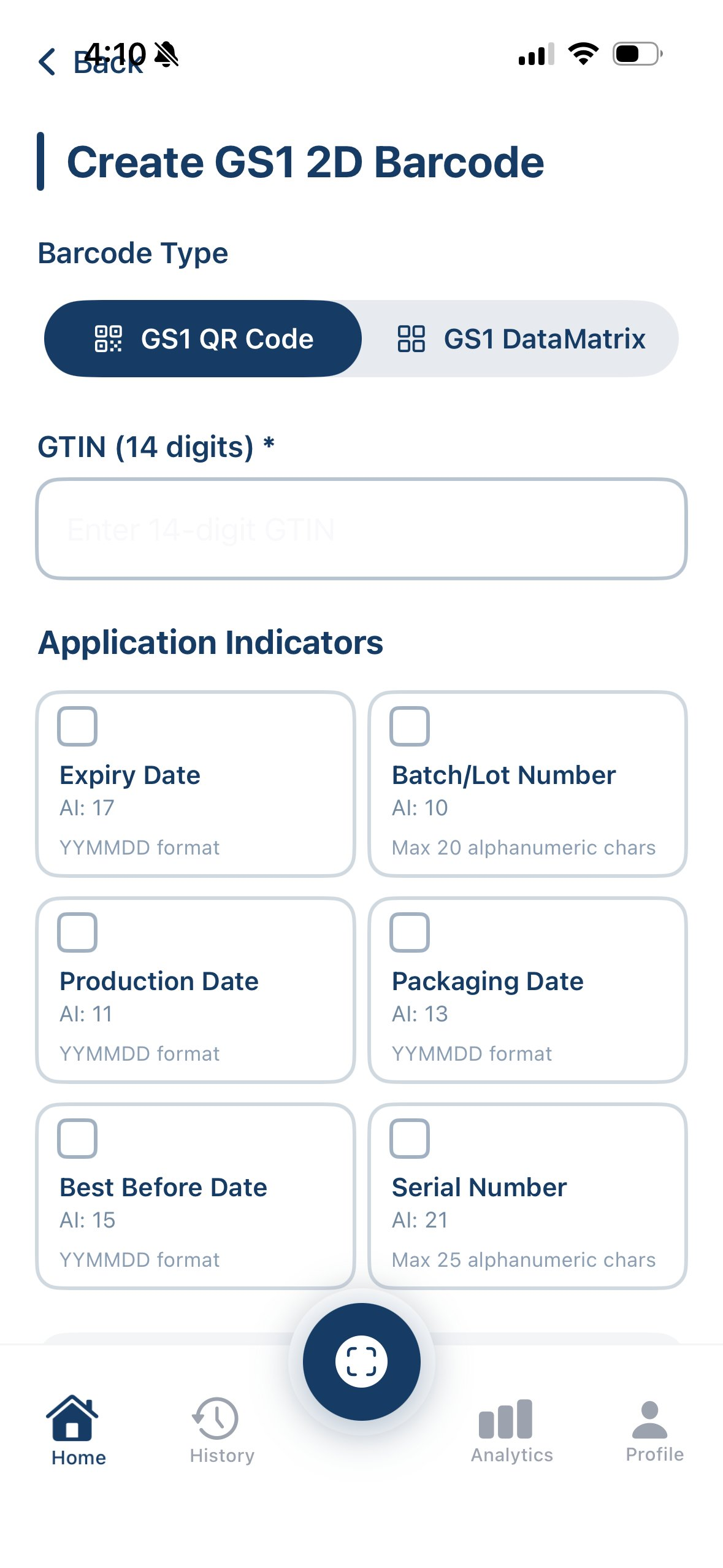Screen dimensions: 723x1568
Task: Tap the 'Barcode Type' label
Action: coord(133,253)
